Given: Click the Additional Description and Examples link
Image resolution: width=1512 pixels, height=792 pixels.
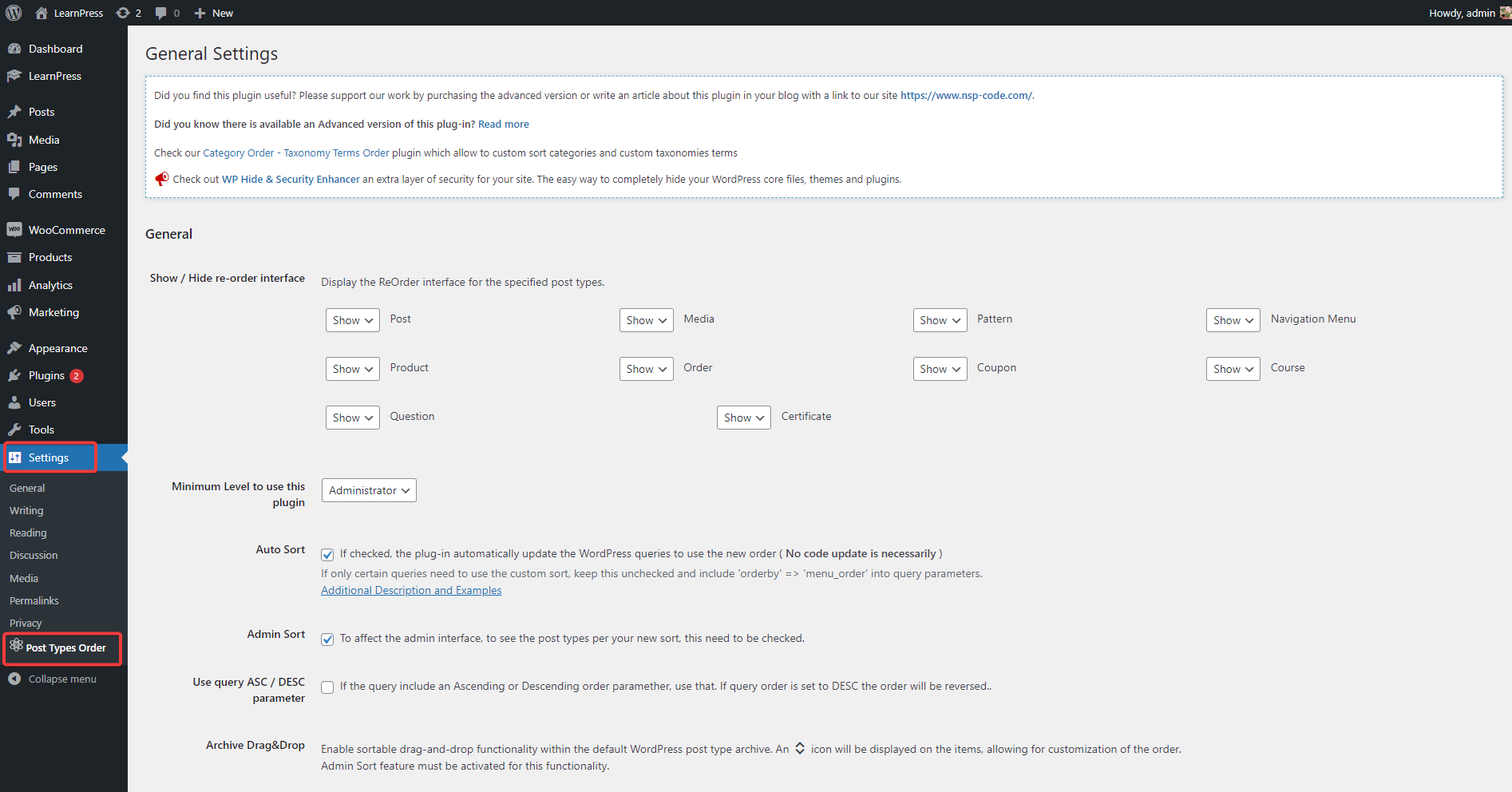Looking at the screenshot, I should (411, 590).
